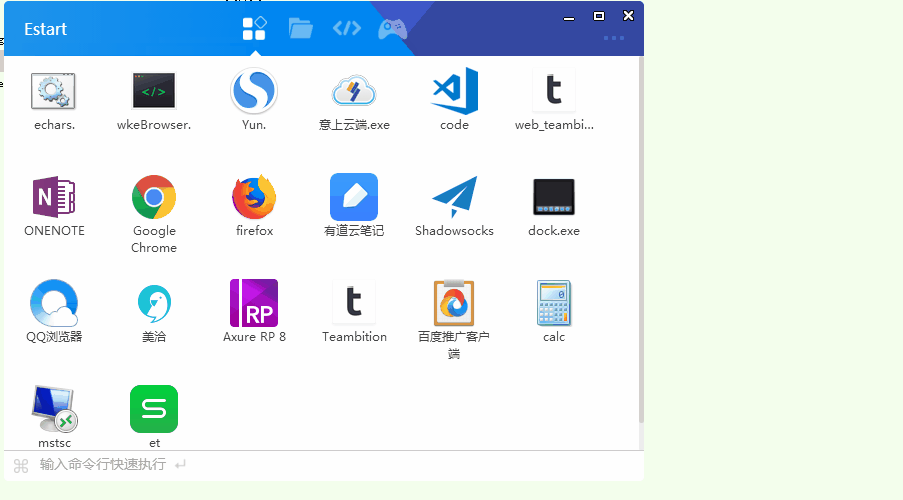The height and width of the screenshot is (500, 903).
Task: Open QQ浏览器 browser icon
Action: tap(54, 303)
